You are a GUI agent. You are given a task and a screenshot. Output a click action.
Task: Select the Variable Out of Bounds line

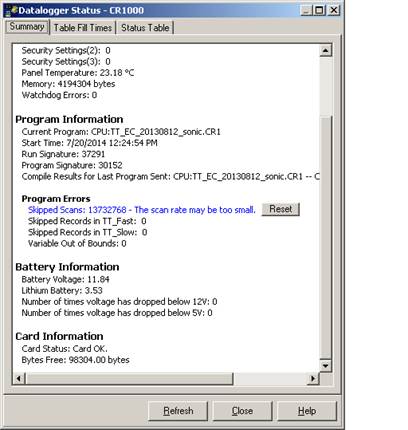tap(77, 243)
